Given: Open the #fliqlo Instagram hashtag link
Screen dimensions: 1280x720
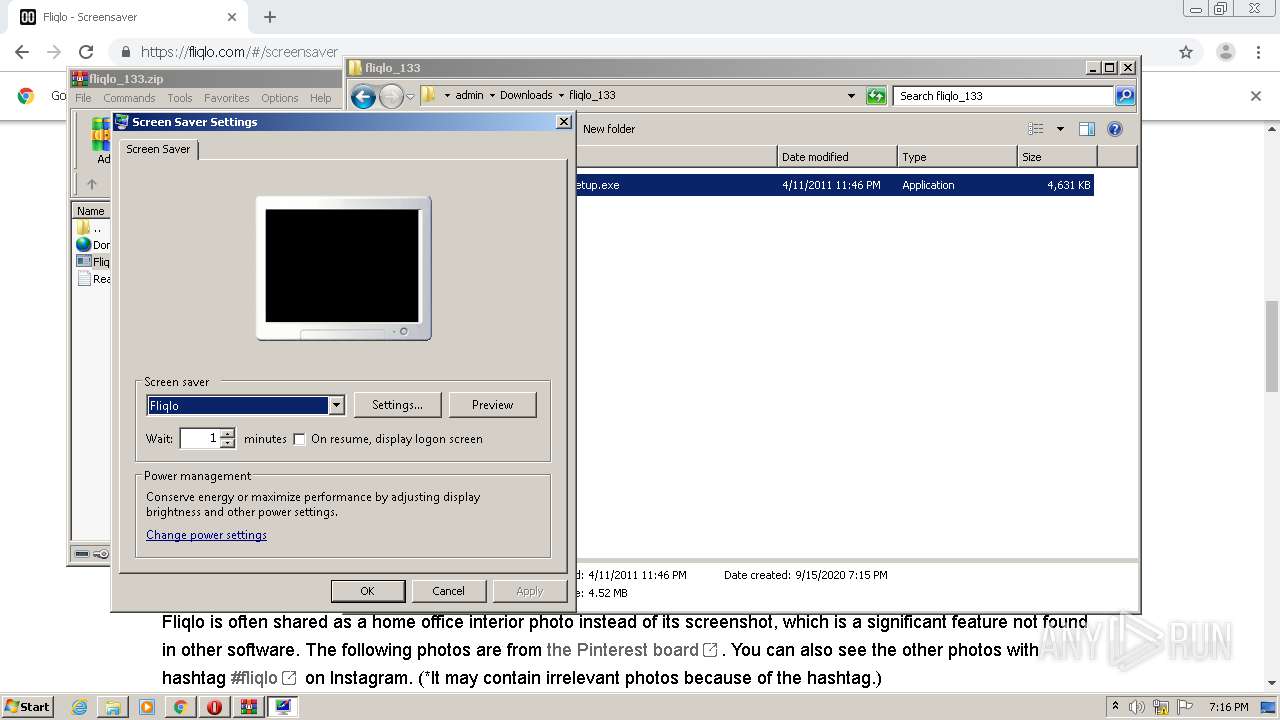Looking at the screenshot, I should 263,678.
